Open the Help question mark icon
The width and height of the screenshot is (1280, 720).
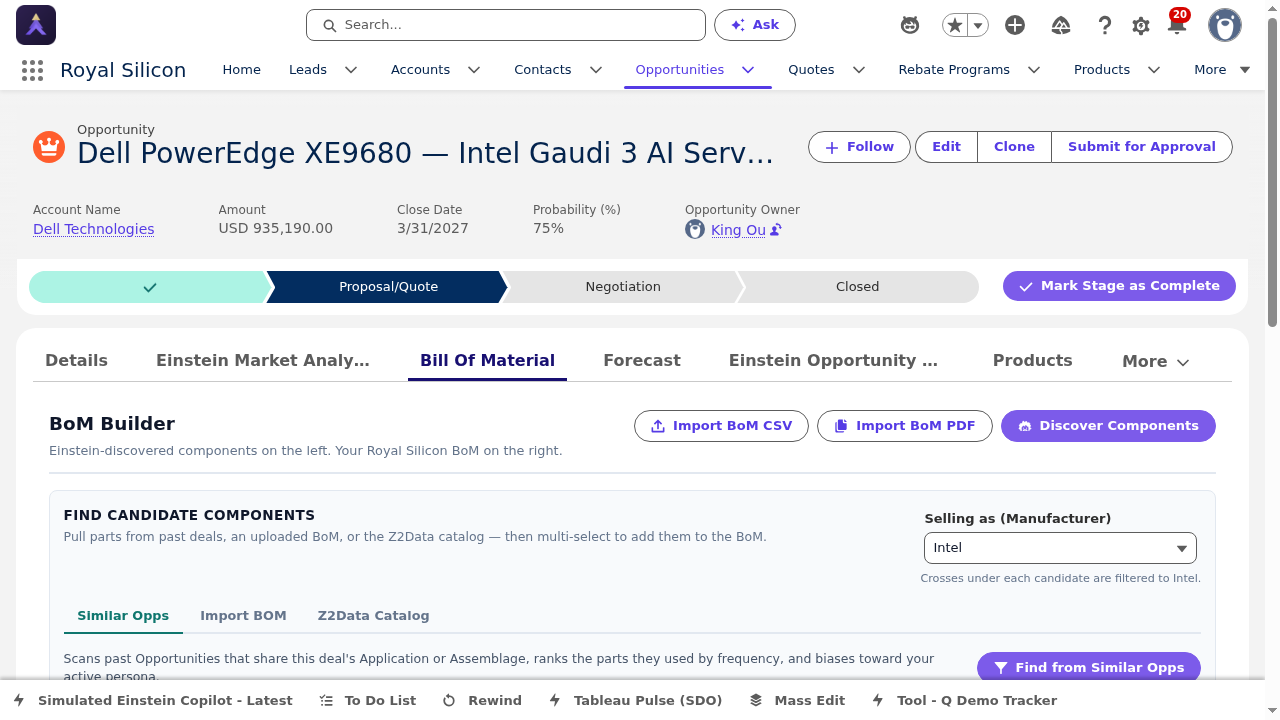[x=1105, y=25]
